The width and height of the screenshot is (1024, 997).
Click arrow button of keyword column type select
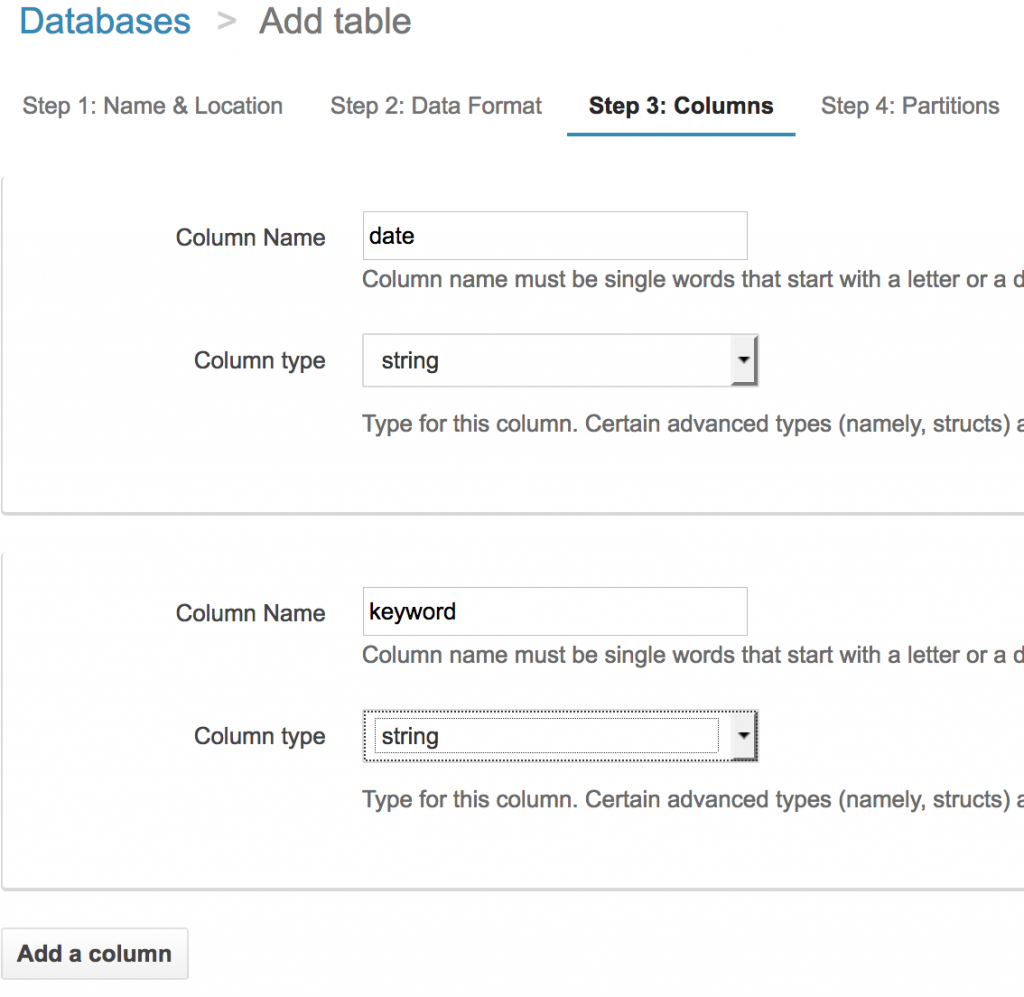(x=743, y=737)
